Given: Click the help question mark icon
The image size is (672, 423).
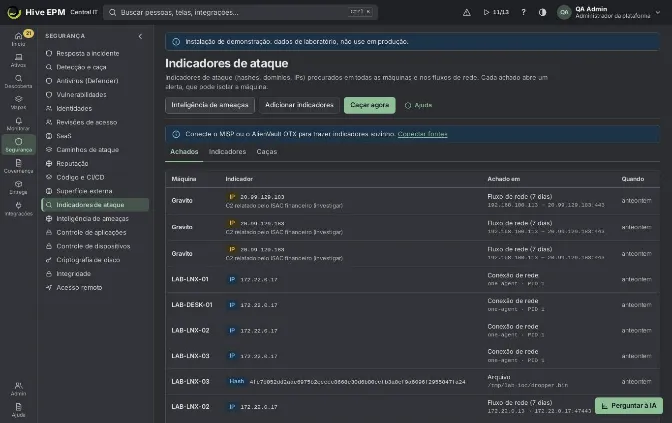Looking at the screenshot, I should 523,12.
